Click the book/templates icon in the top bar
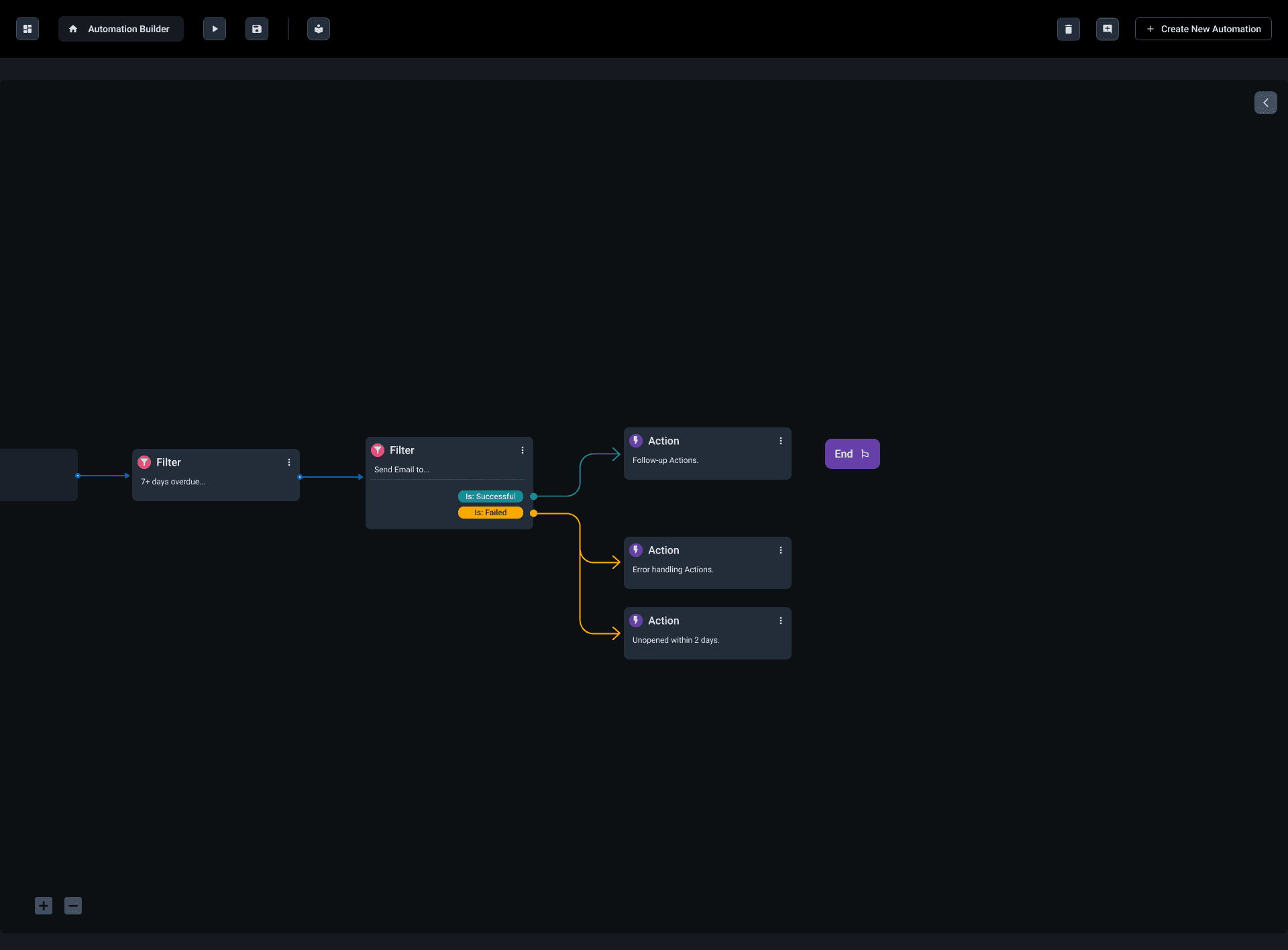This screenshot has height=950, width=1288. (x=319, y=29)
